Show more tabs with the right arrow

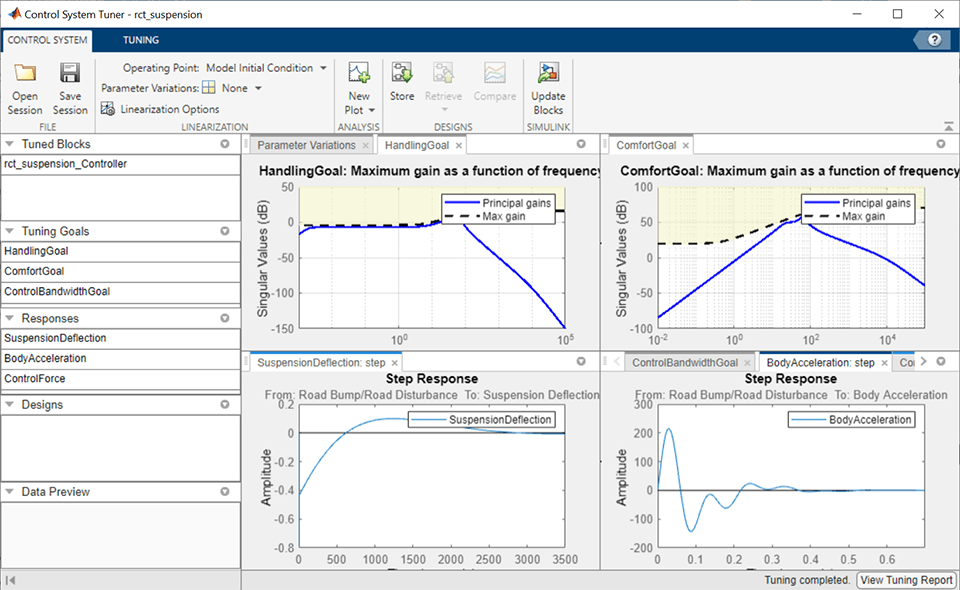pyautogui.click(x=924, y=362)
